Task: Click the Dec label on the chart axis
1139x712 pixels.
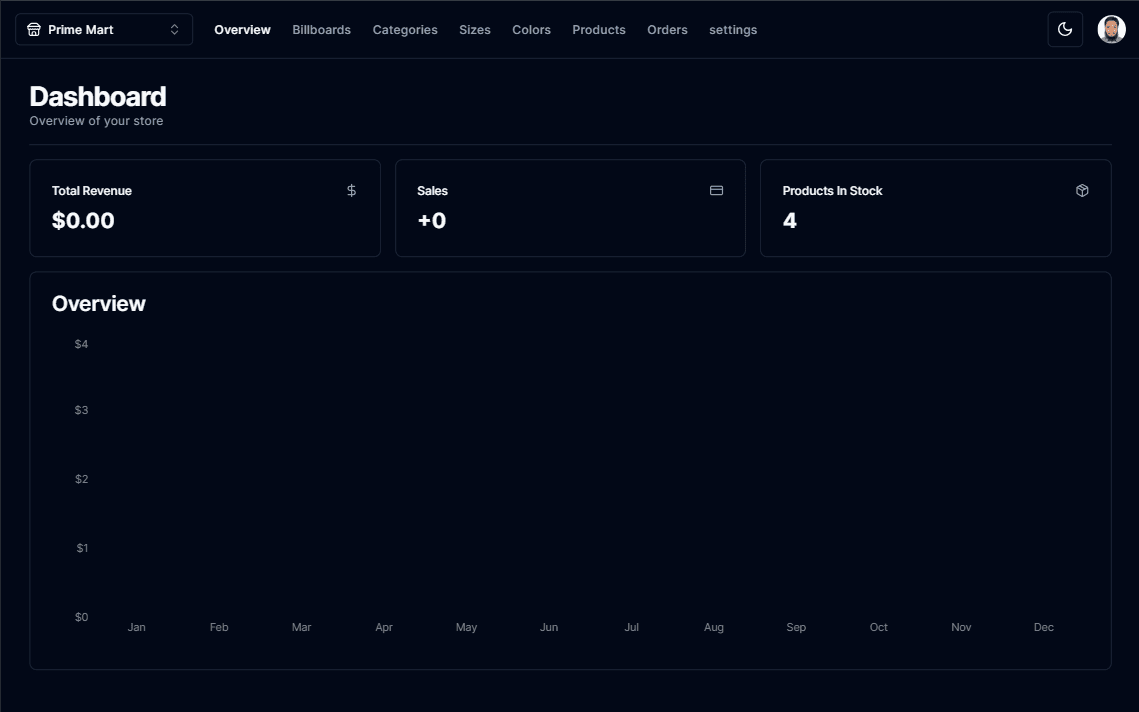Action: pyautogui.click(x=1043, y=627)
